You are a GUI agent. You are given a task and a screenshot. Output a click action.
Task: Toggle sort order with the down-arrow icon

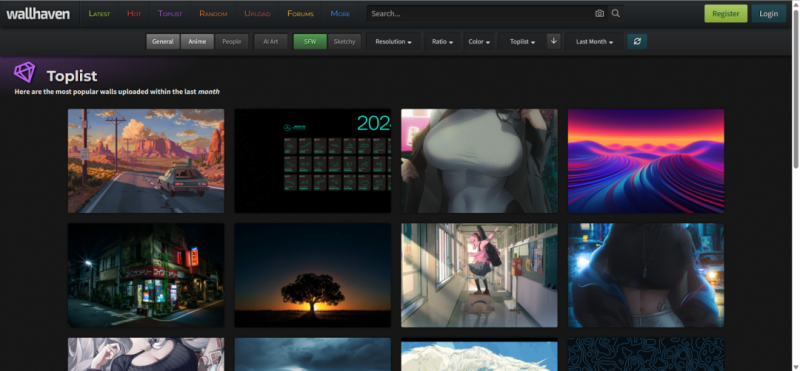[554, 41]
